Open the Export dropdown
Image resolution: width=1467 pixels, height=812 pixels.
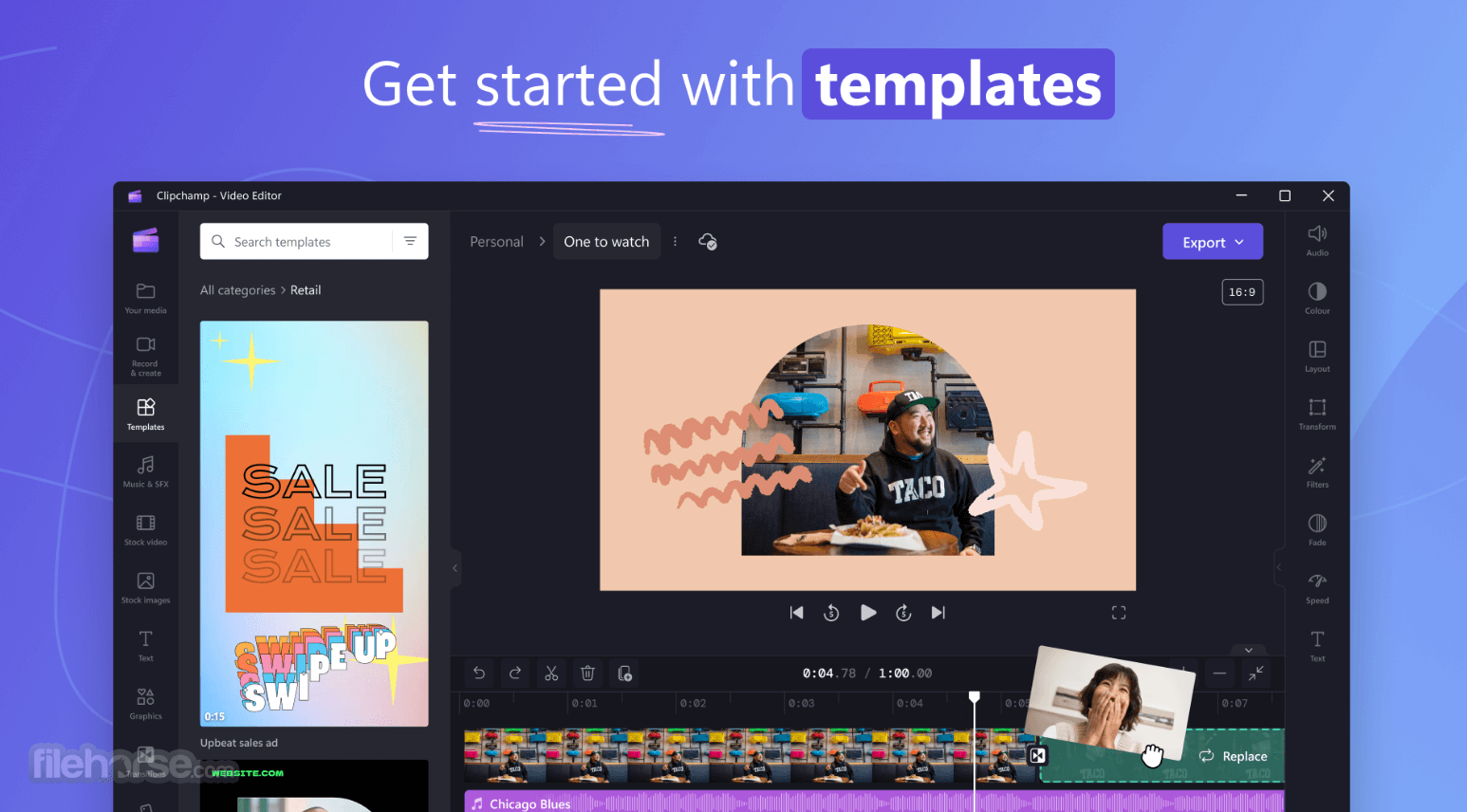point(1213,242)
